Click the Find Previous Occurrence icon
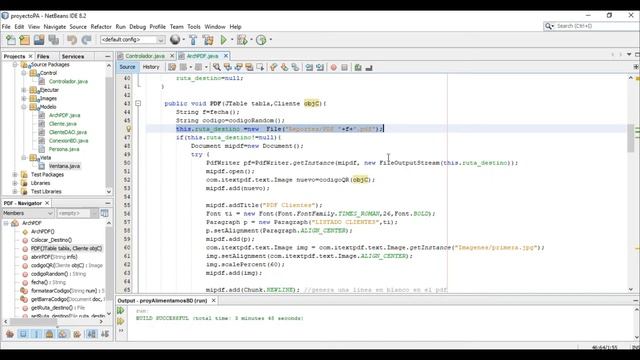This screenshot has height=360, width=640. pyautogui.click(x=227, y=67)
